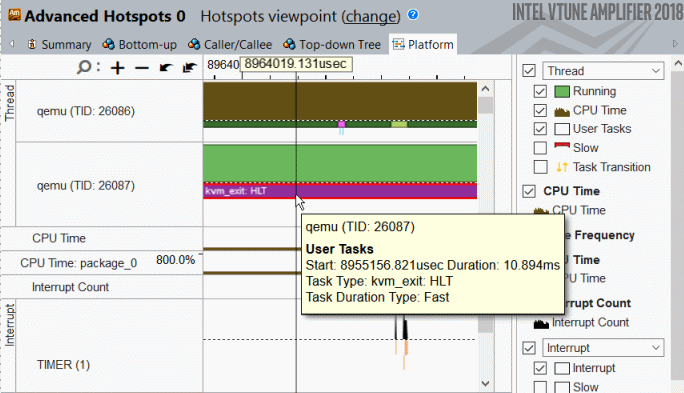Viewport: 684px width, 393px height.
Task: Toggle the CPU Time section checkbox
Action: click(529, 191)
